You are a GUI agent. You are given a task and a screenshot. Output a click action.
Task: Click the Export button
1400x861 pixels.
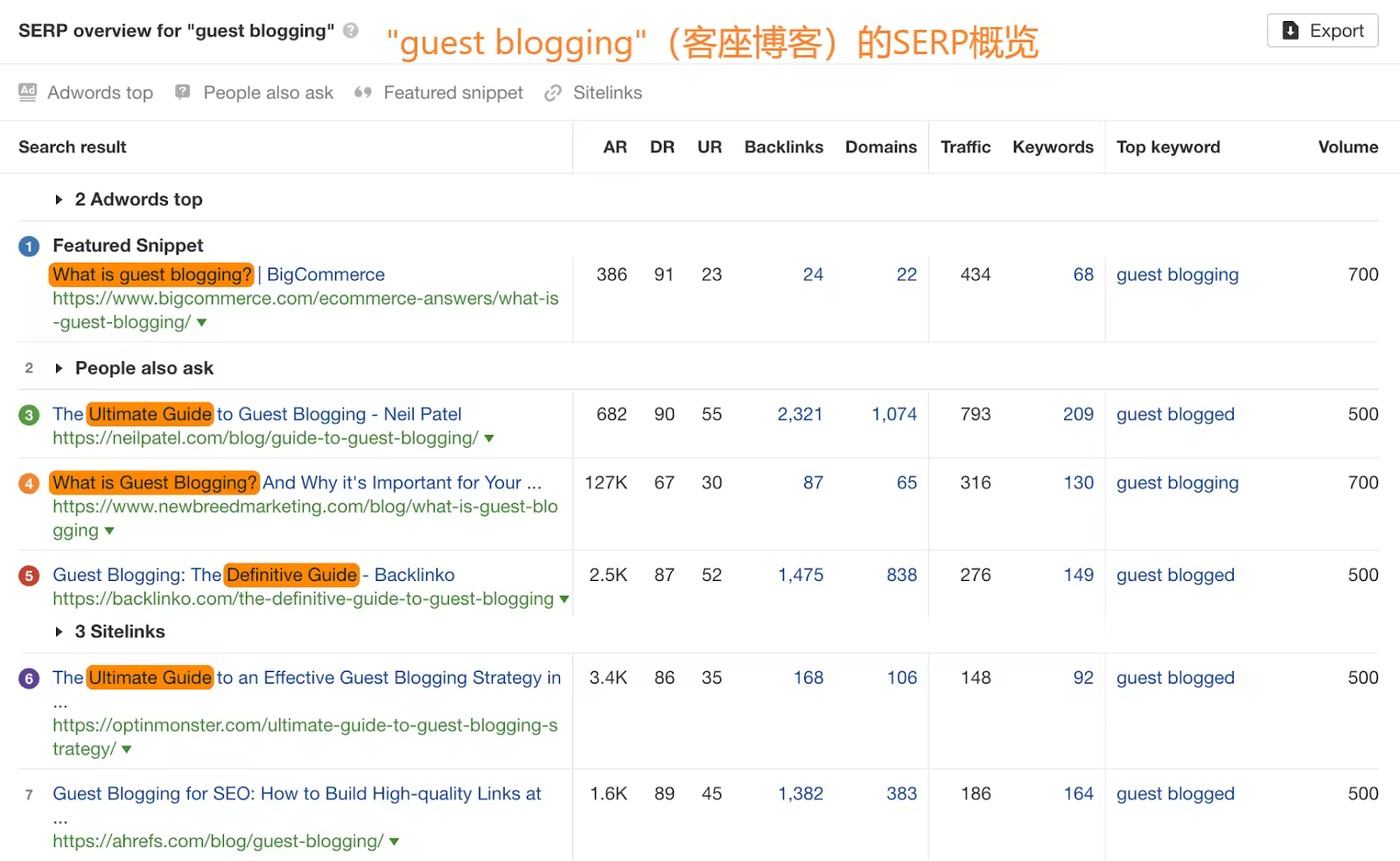click(1322, 31)
